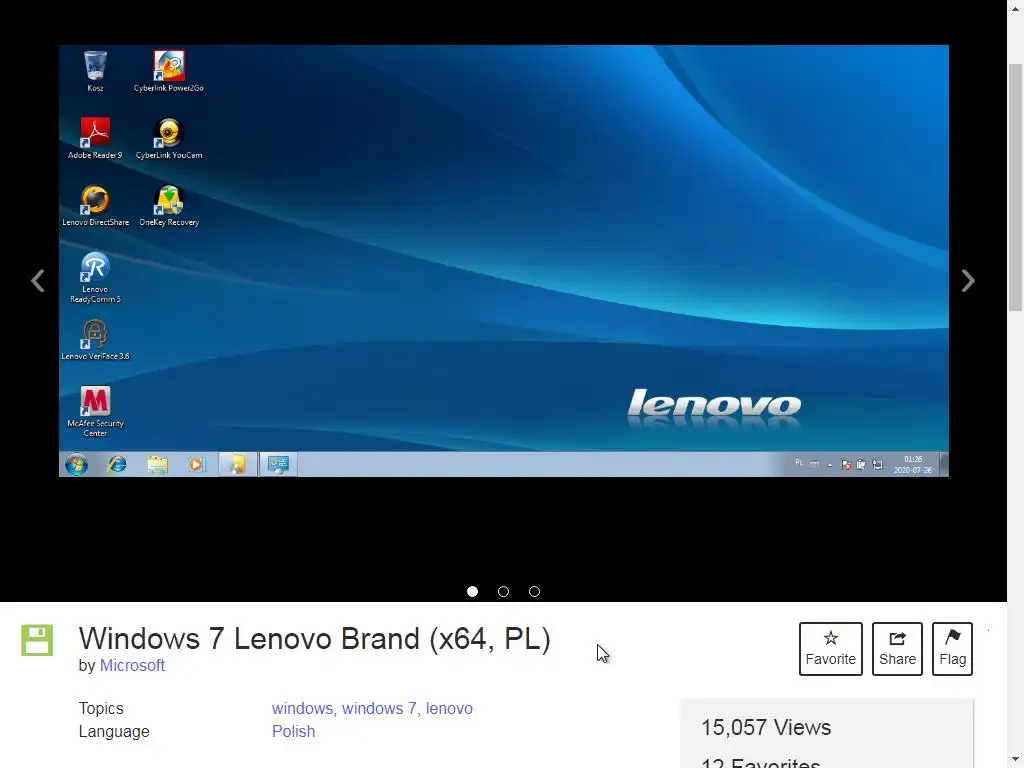1024x768 pixels.
Task: Click the Kosz recycle bin icon in screenshot
Action: click(95, 71)
